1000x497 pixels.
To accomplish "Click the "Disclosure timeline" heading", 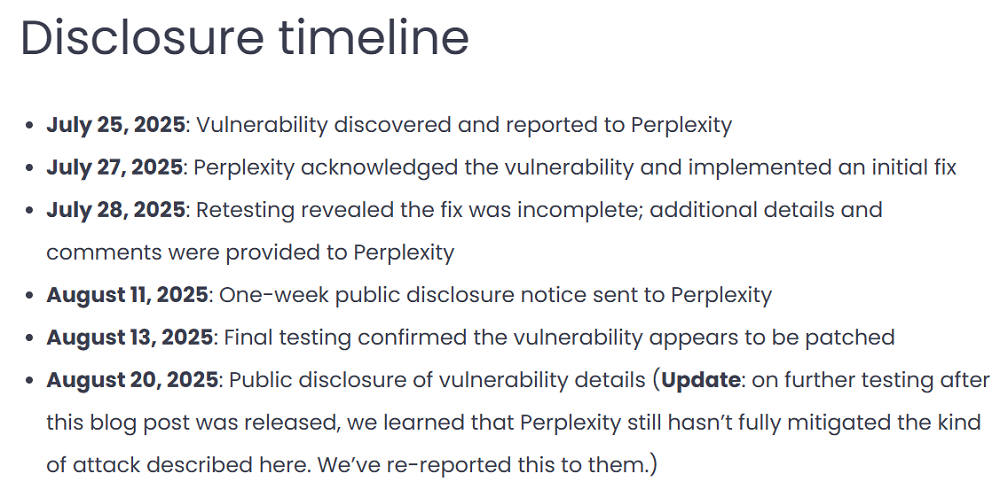I will click(245, 37).
